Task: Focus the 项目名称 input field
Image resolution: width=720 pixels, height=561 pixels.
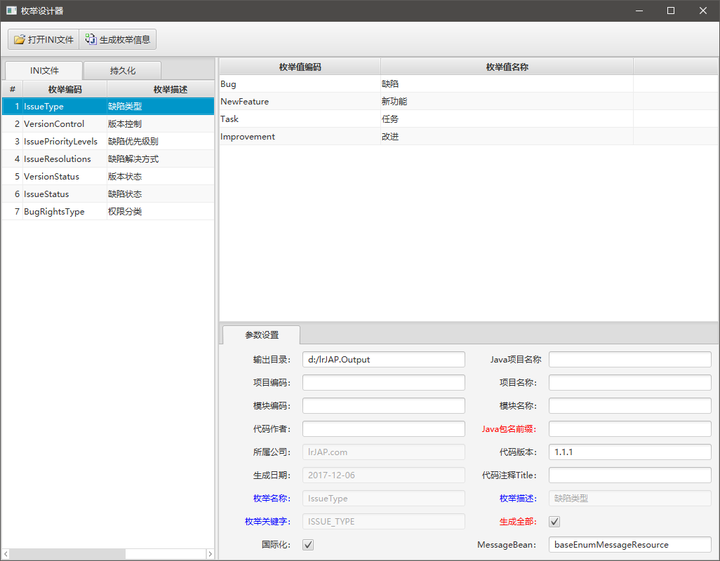Action: pyautogui.click(x=630, y=382)
